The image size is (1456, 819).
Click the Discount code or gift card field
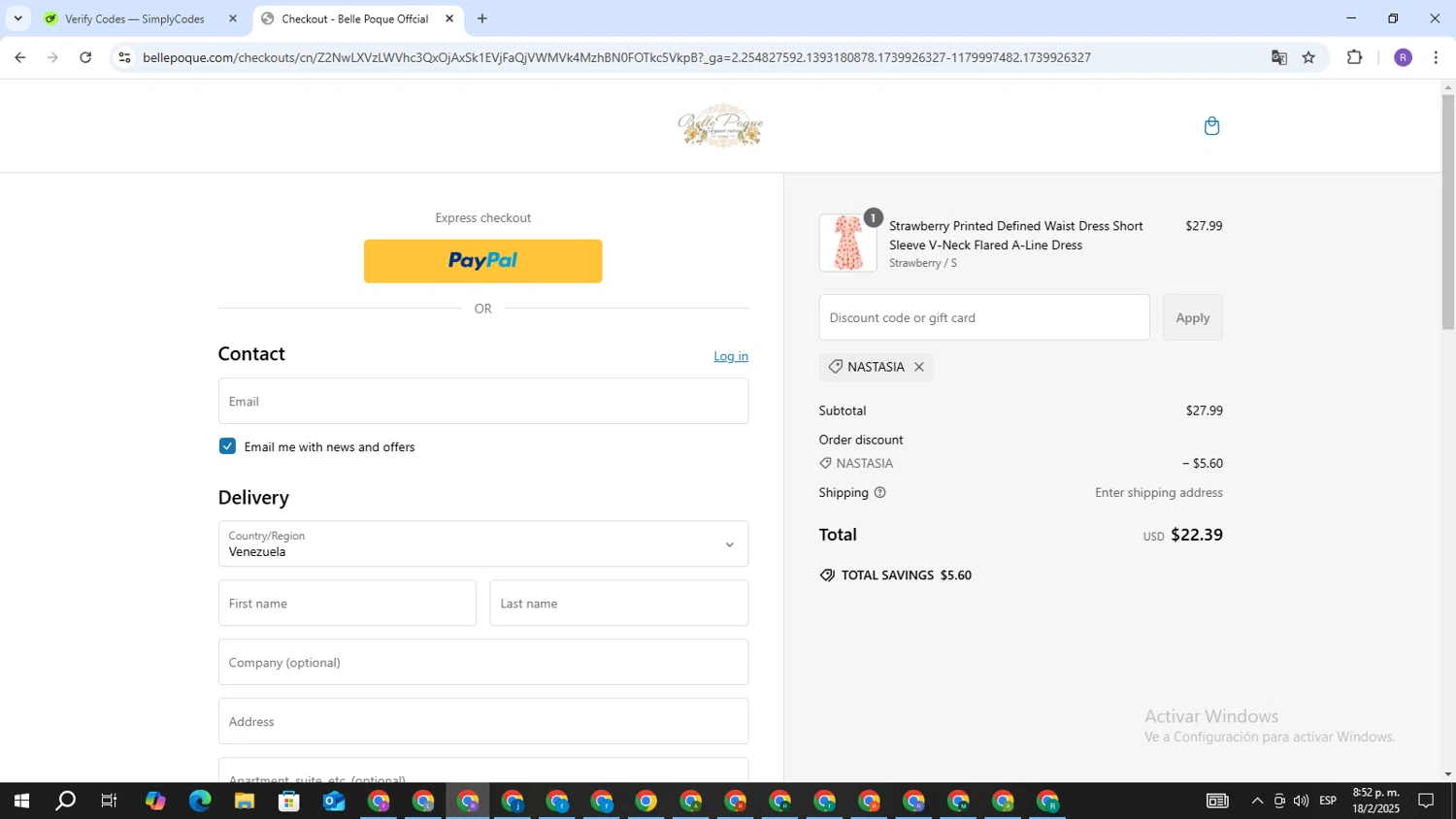[x=984, y=317]
